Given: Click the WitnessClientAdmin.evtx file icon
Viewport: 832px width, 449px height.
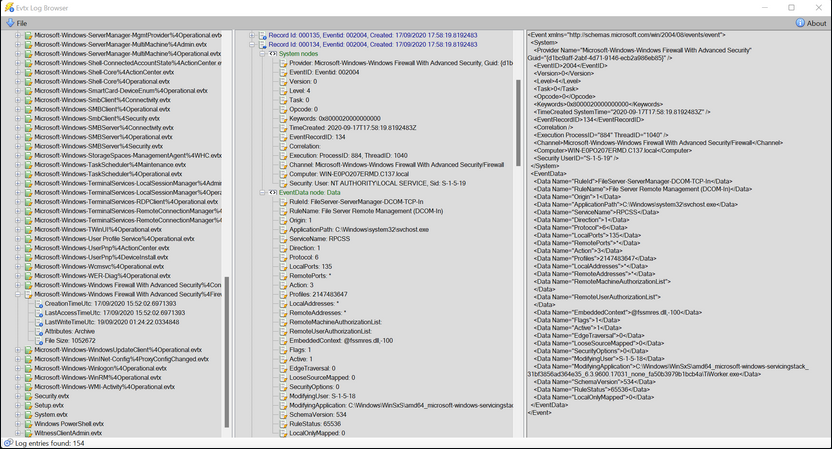Looking at the screenshot, I should point(28,433).
